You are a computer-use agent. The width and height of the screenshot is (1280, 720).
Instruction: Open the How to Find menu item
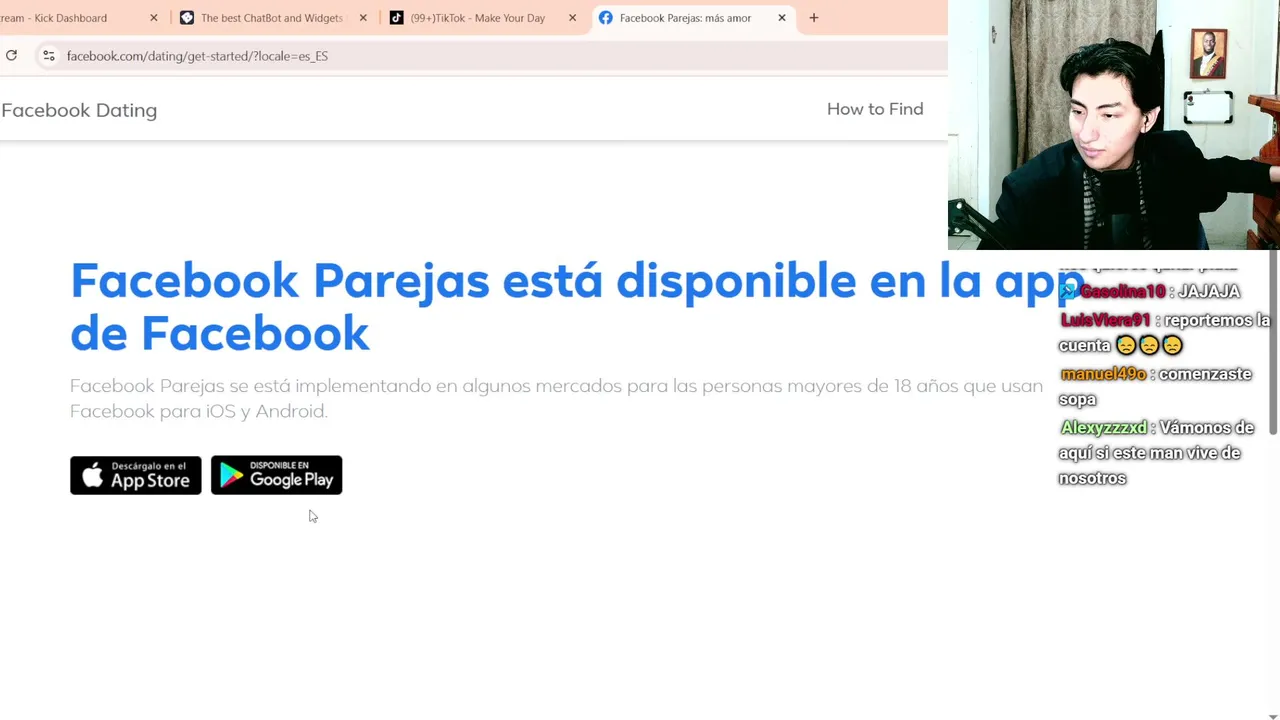[x=875, y=109]
